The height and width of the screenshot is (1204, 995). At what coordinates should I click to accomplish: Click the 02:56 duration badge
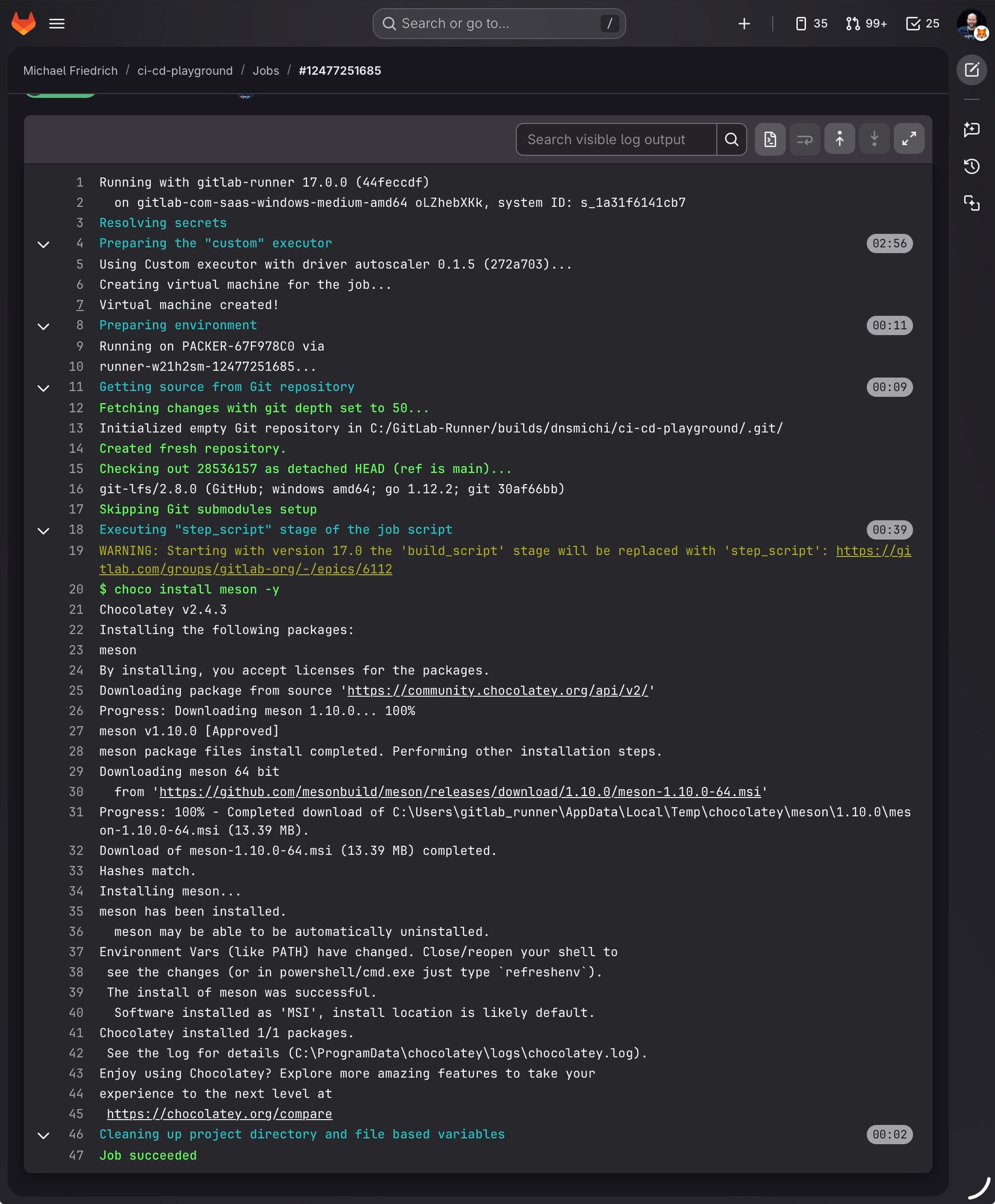coord(889,244)
